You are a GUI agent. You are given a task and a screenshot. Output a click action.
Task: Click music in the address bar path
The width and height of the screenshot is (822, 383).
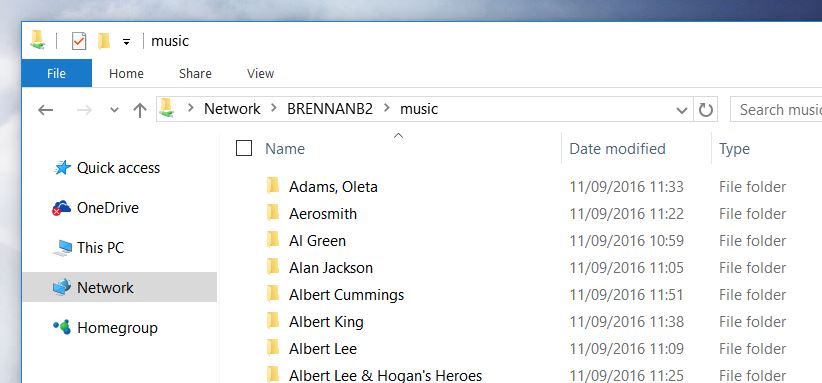pos(419,109)
